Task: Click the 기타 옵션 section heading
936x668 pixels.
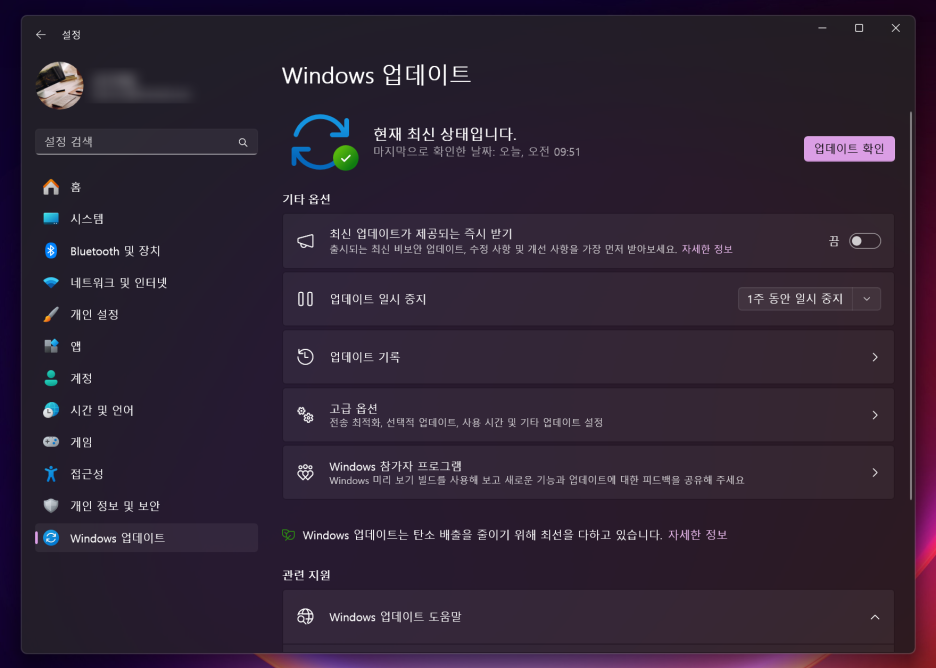Action: pyautogui.click(x=306, y=199)
